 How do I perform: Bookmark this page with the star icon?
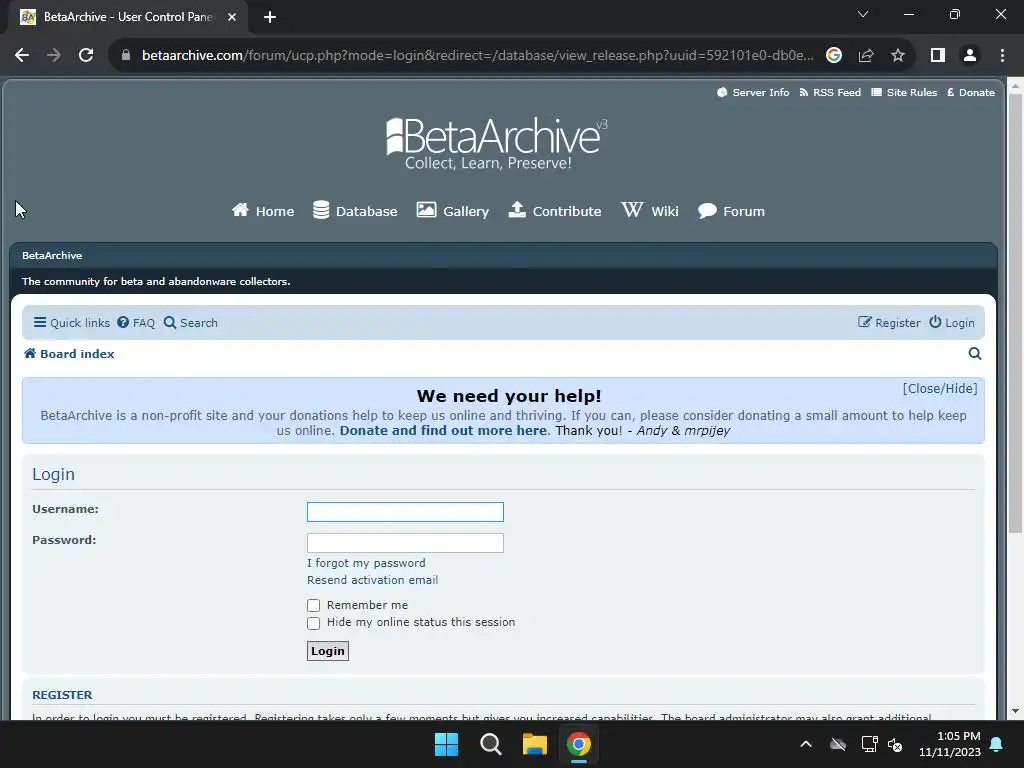(x=898, y=56)
